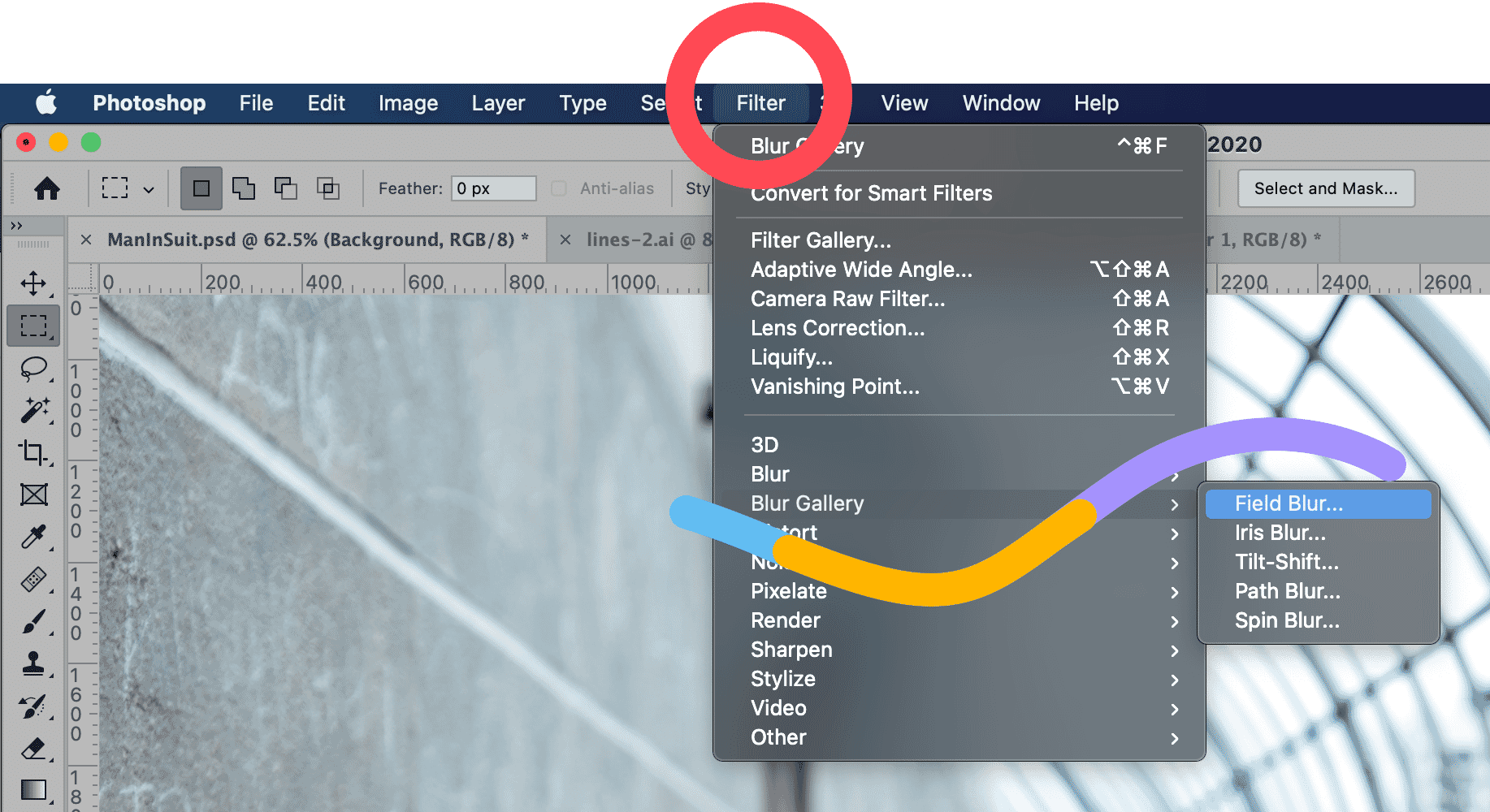Click the Select and Mask button
Viewport: 1490px width, 812px height.
pos(1325,188)
